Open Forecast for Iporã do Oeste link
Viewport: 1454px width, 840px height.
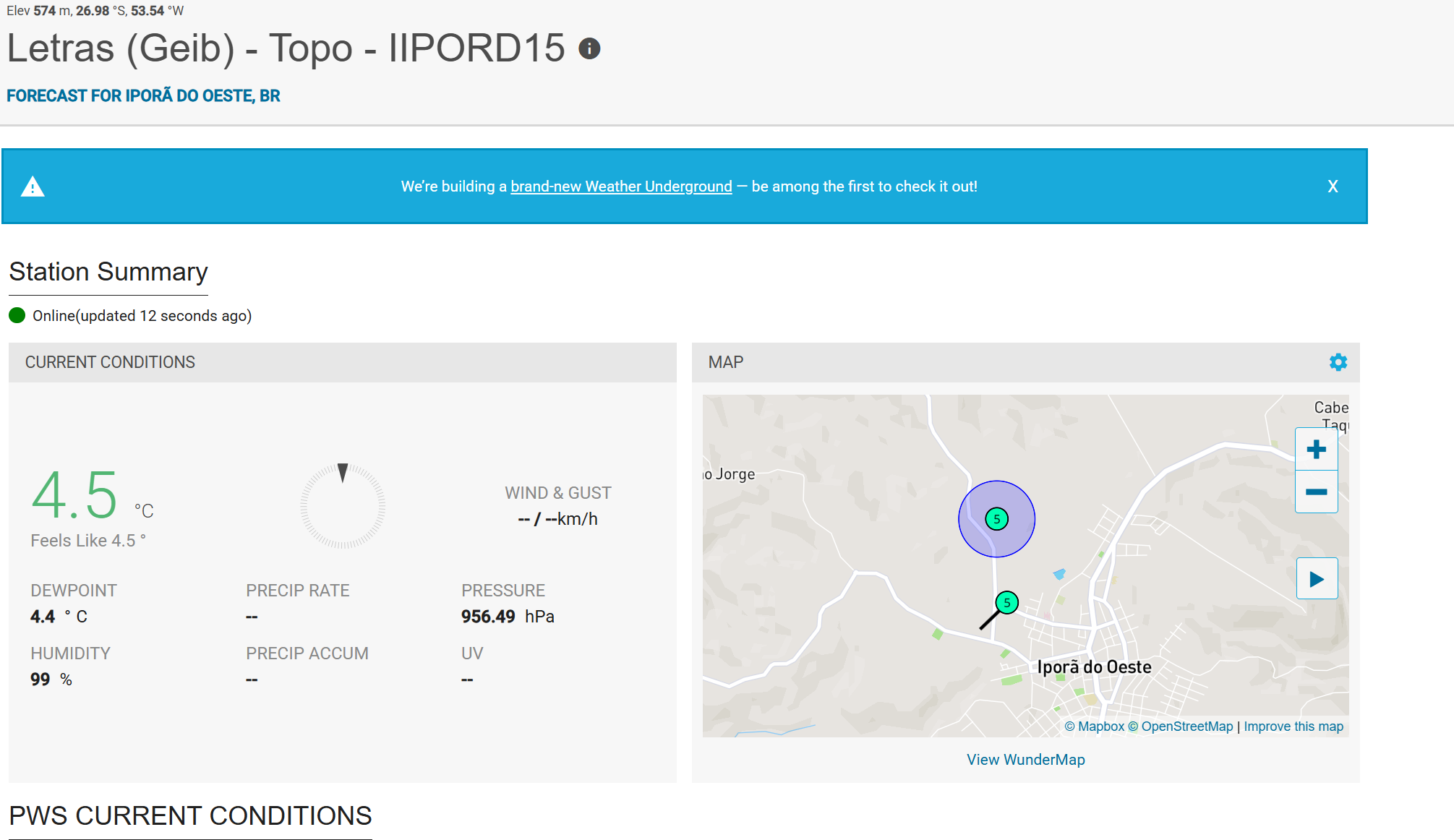point(143,95)
